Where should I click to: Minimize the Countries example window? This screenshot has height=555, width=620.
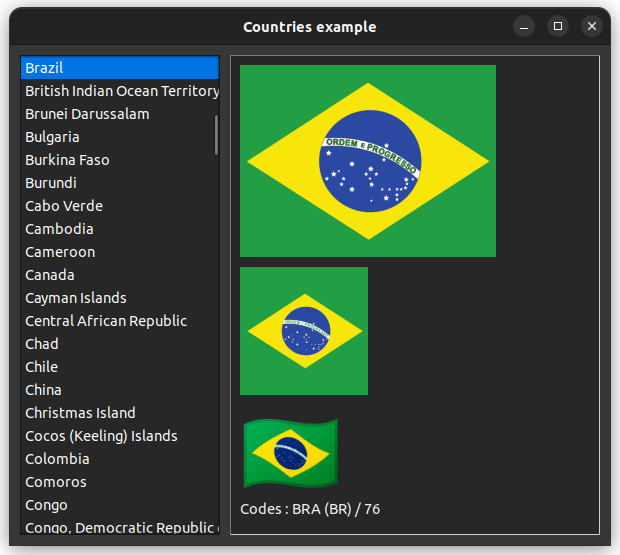pyautogui.click(x=524, y=26)
